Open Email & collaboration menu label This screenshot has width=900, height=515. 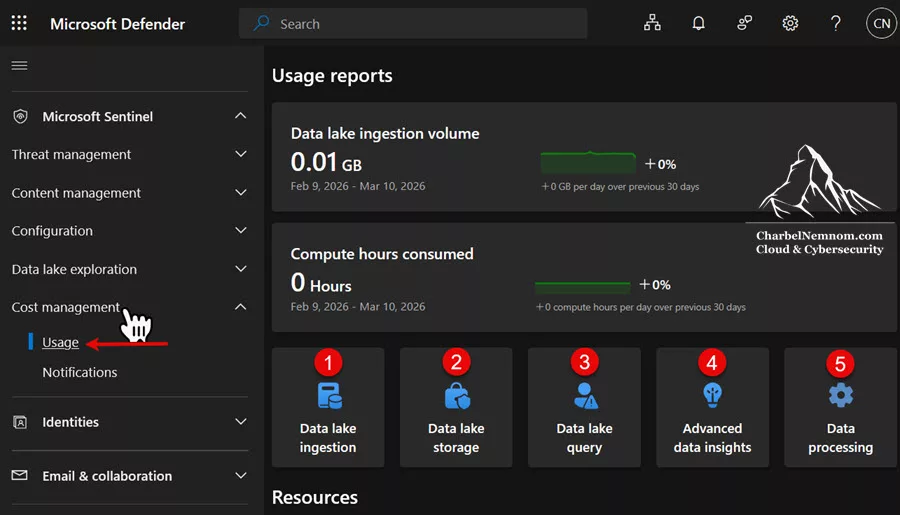click(107, 476)
